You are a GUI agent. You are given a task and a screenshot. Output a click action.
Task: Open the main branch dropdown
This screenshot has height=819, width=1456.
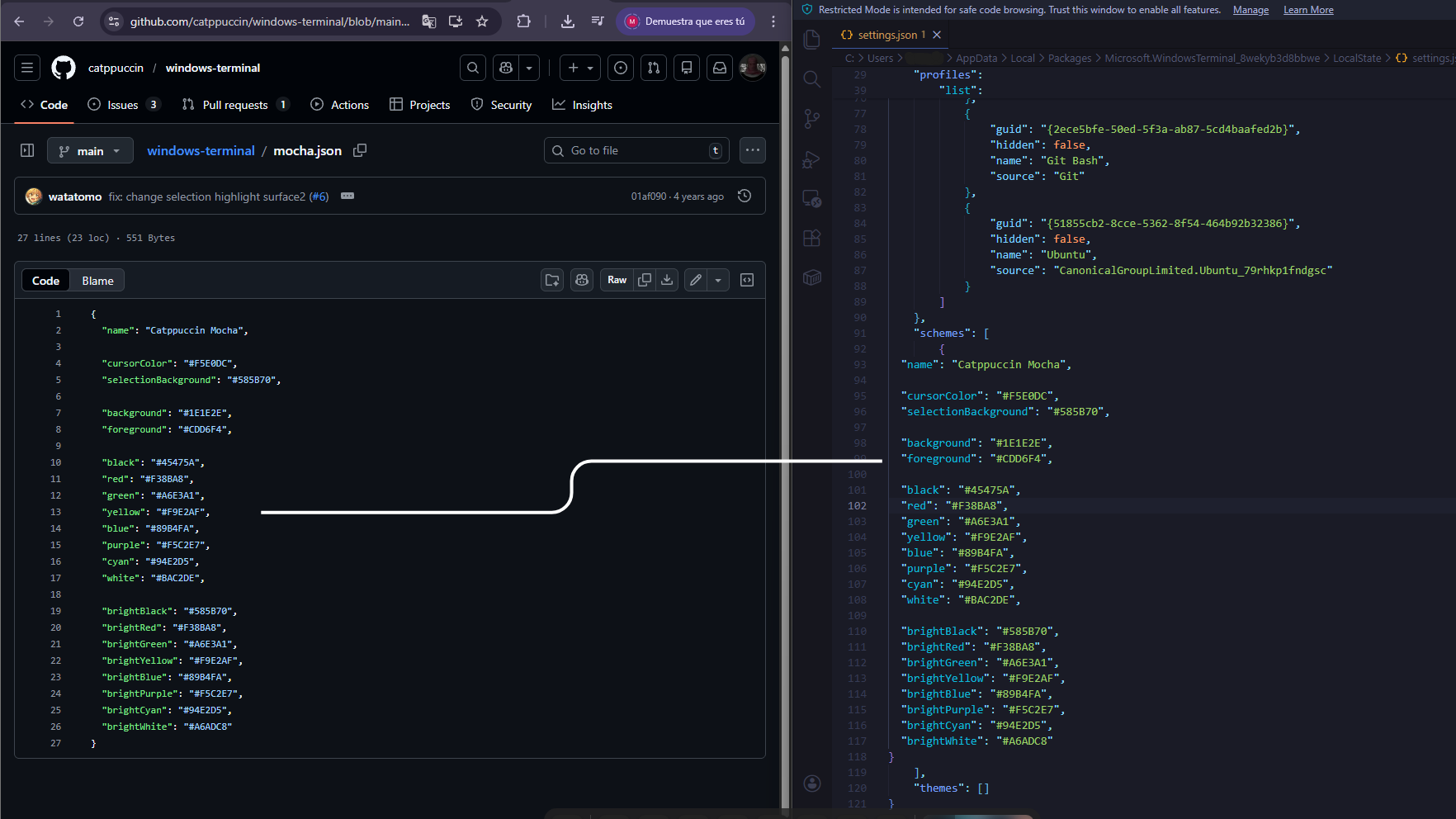pyautogui.click(x=90, y=150)
